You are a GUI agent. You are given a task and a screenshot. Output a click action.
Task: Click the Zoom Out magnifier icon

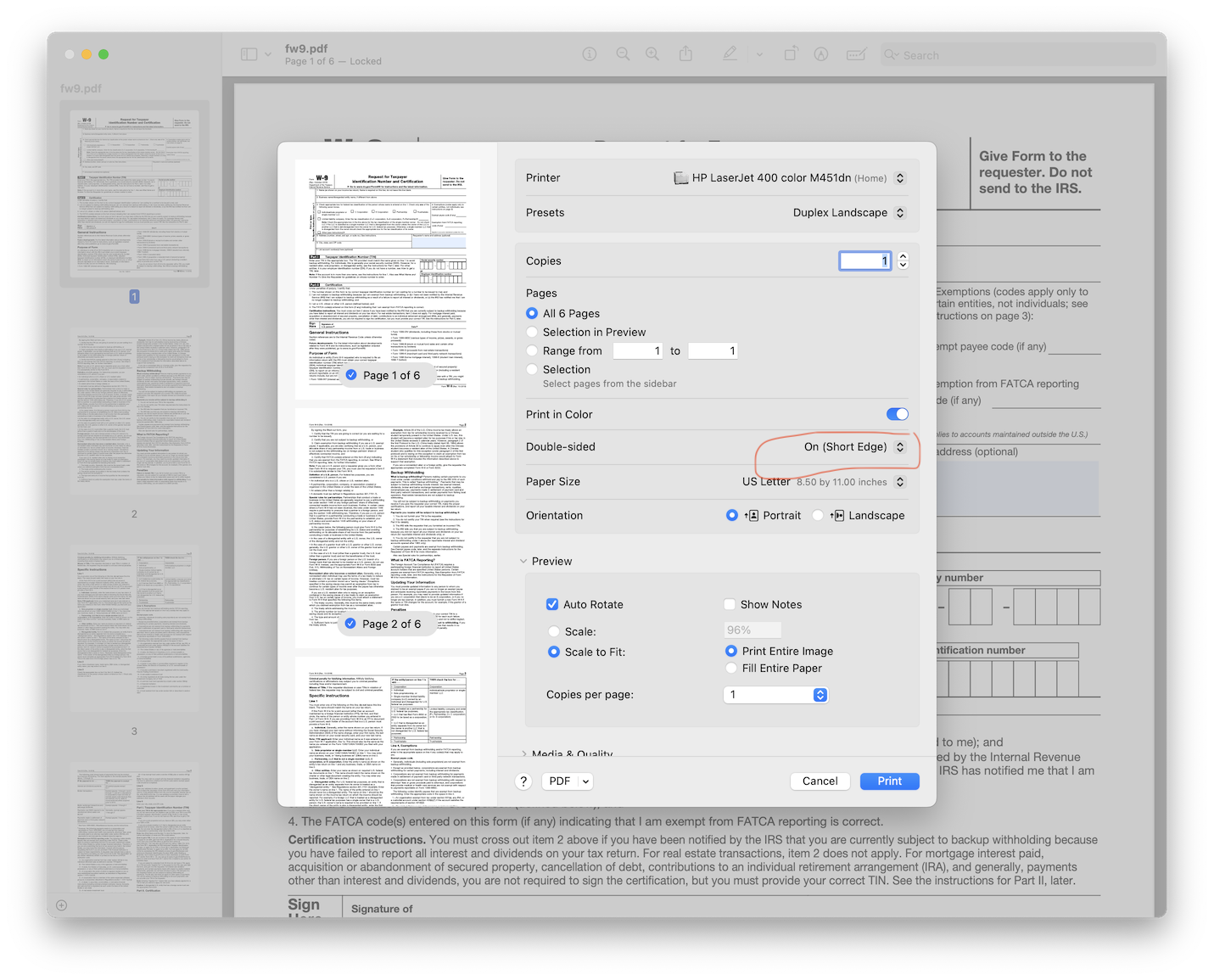pos(623,54)
